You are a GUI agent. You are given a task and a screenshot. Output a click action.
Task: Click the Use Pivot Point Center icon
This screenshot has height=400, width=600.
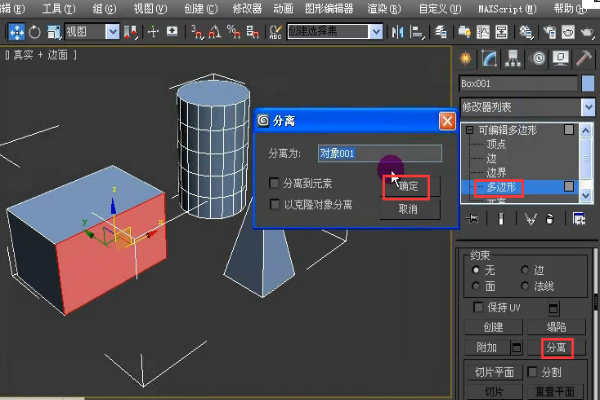(130, 32)
